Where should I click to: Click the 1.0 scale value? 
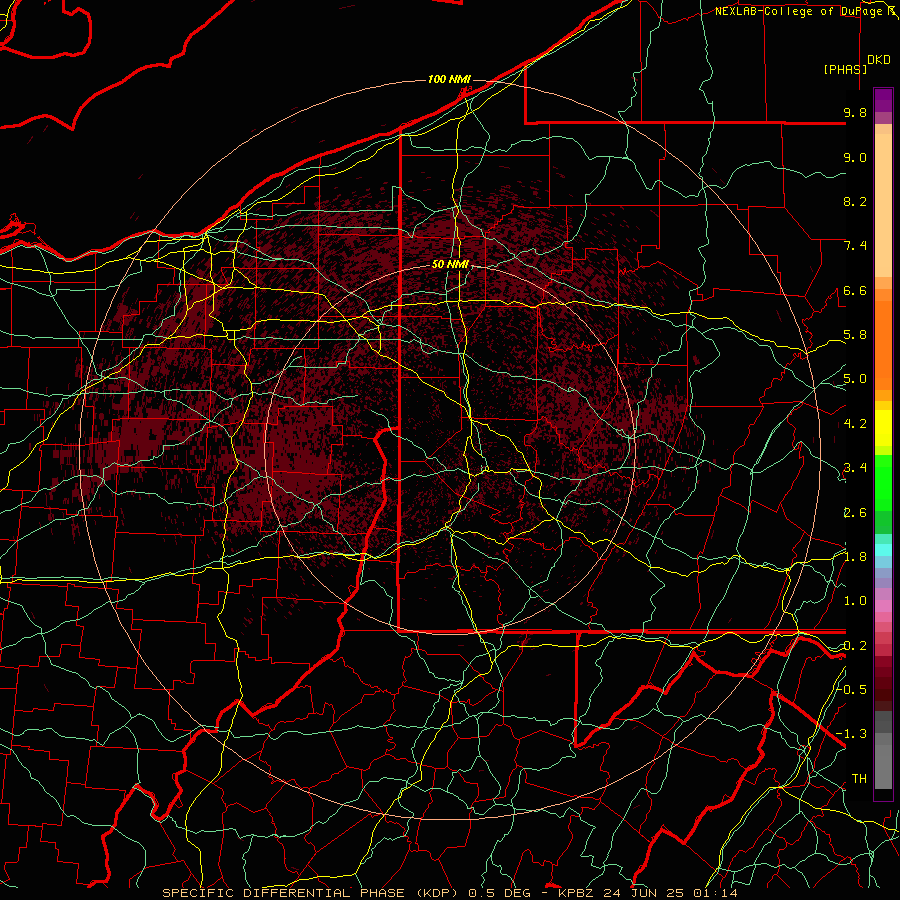coord(855,601)
